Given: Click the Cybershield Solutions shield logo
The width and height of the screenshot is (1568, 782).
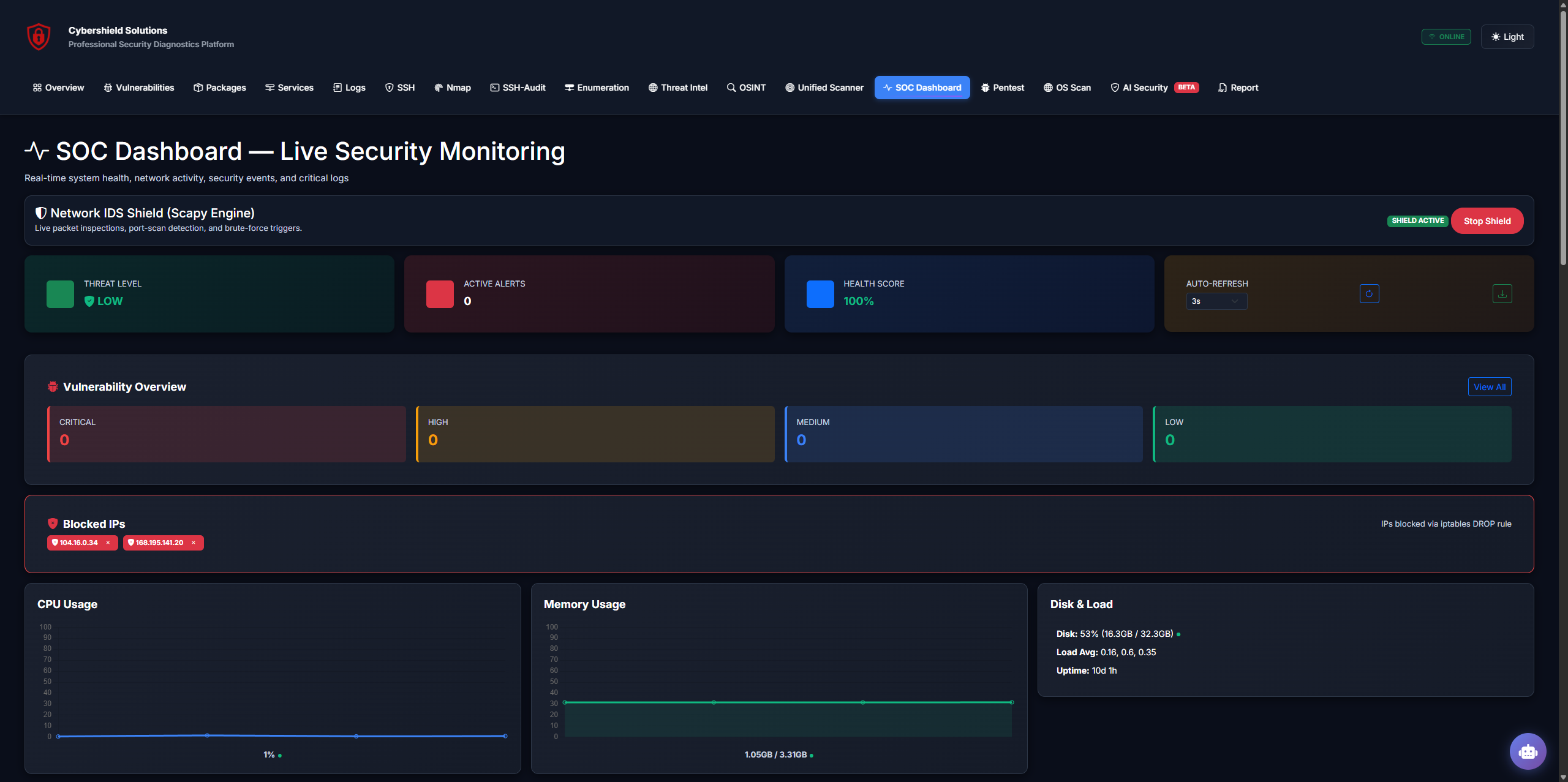Looking at the screenshot, I should click(38, 36).
